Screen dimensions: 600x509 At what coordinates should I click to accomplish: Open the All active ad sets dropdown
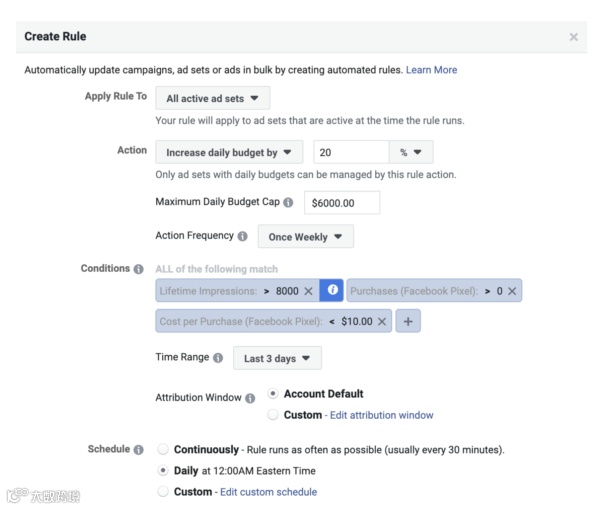(213, 99)
